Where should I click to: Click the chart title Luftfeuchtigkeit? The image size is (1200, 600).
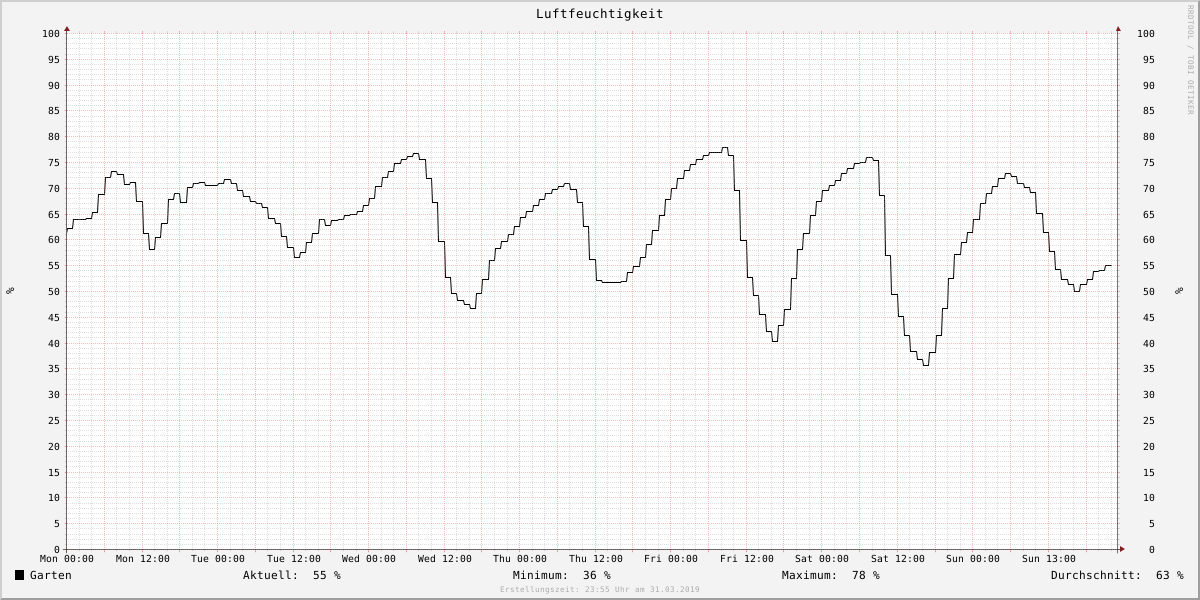pos(599,14)
